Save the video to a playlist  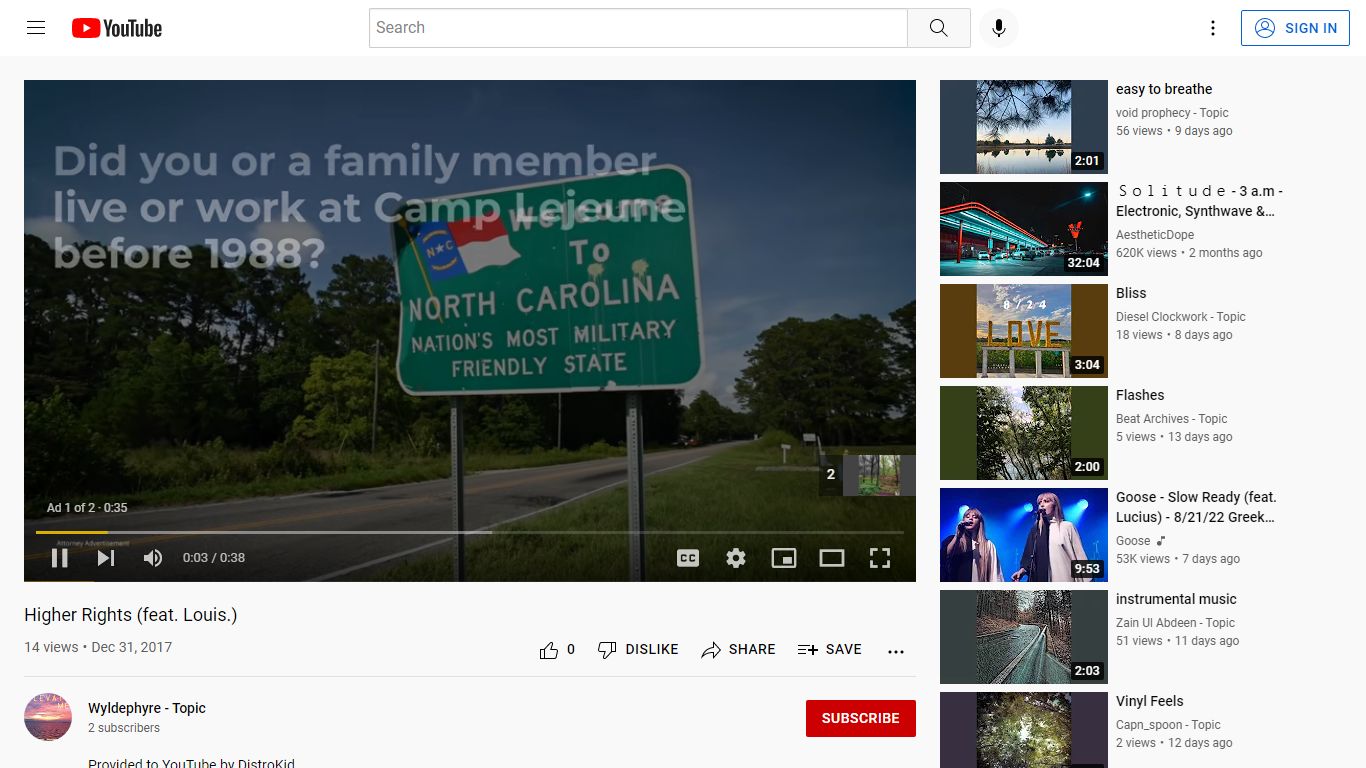(830, 650)
